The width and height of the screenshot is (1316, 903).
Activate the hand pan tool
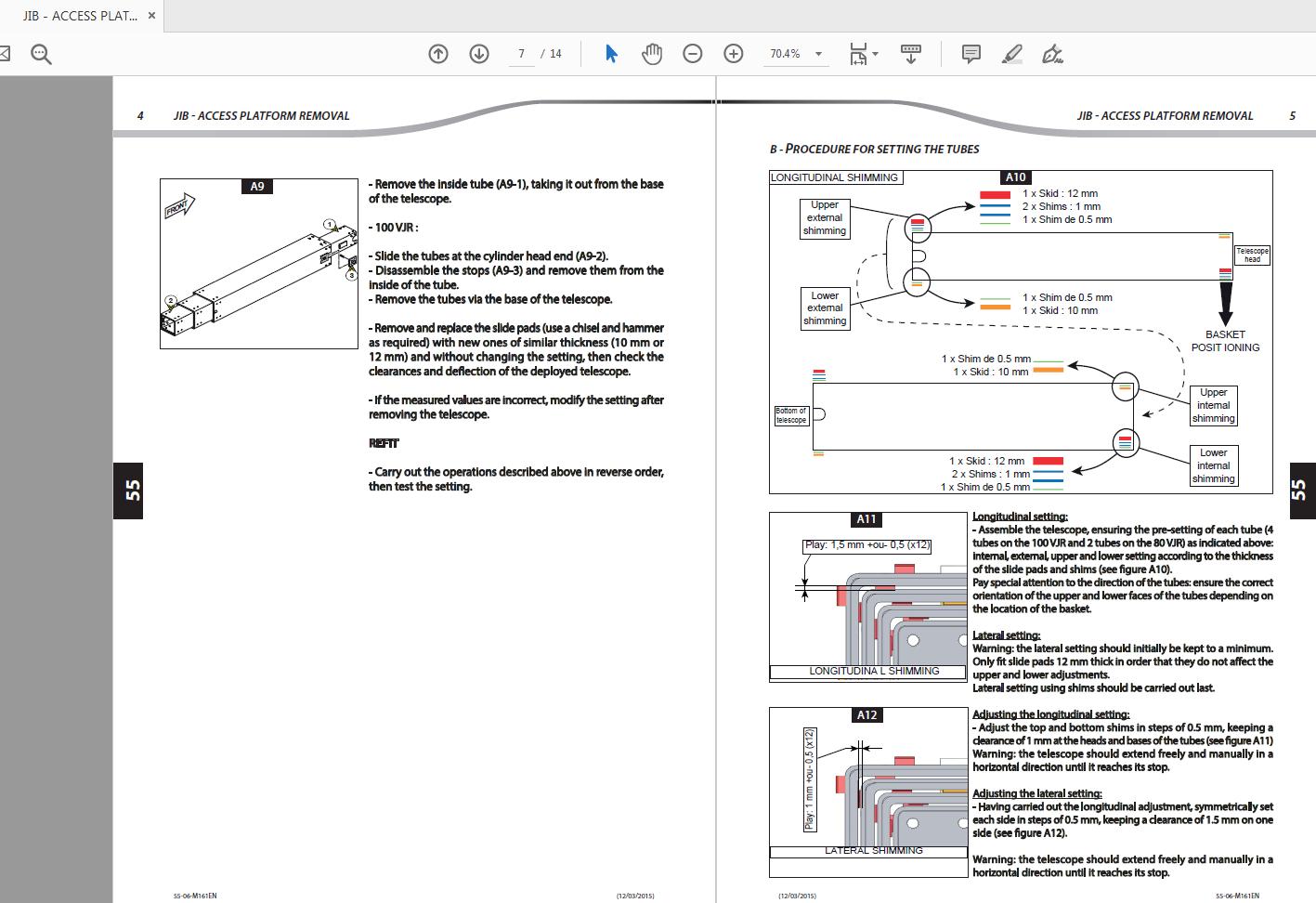pyautogui.click(x=652, y=54)
